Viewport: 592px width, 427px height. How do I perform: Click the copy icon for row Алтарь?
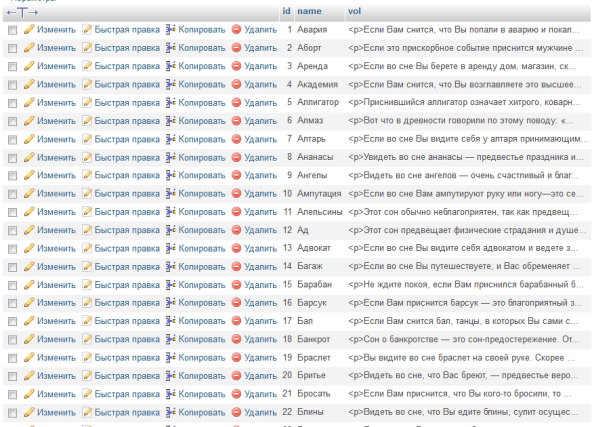click(171, 139)
